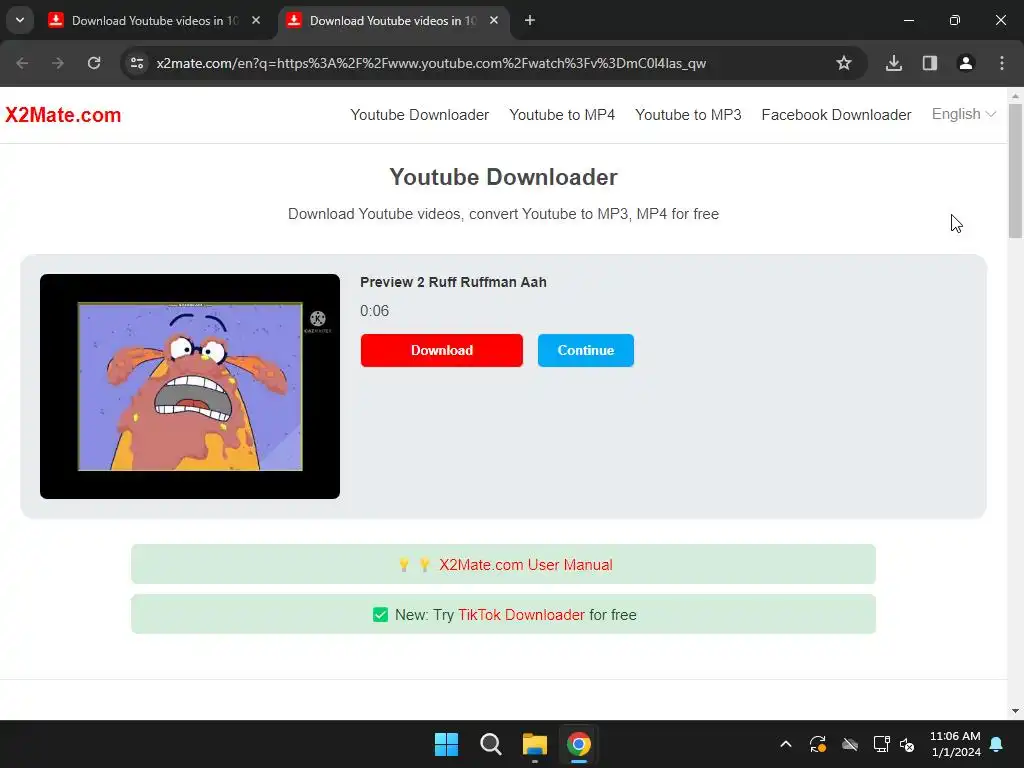Click the sync update tray icon

[x=818, y=744]
